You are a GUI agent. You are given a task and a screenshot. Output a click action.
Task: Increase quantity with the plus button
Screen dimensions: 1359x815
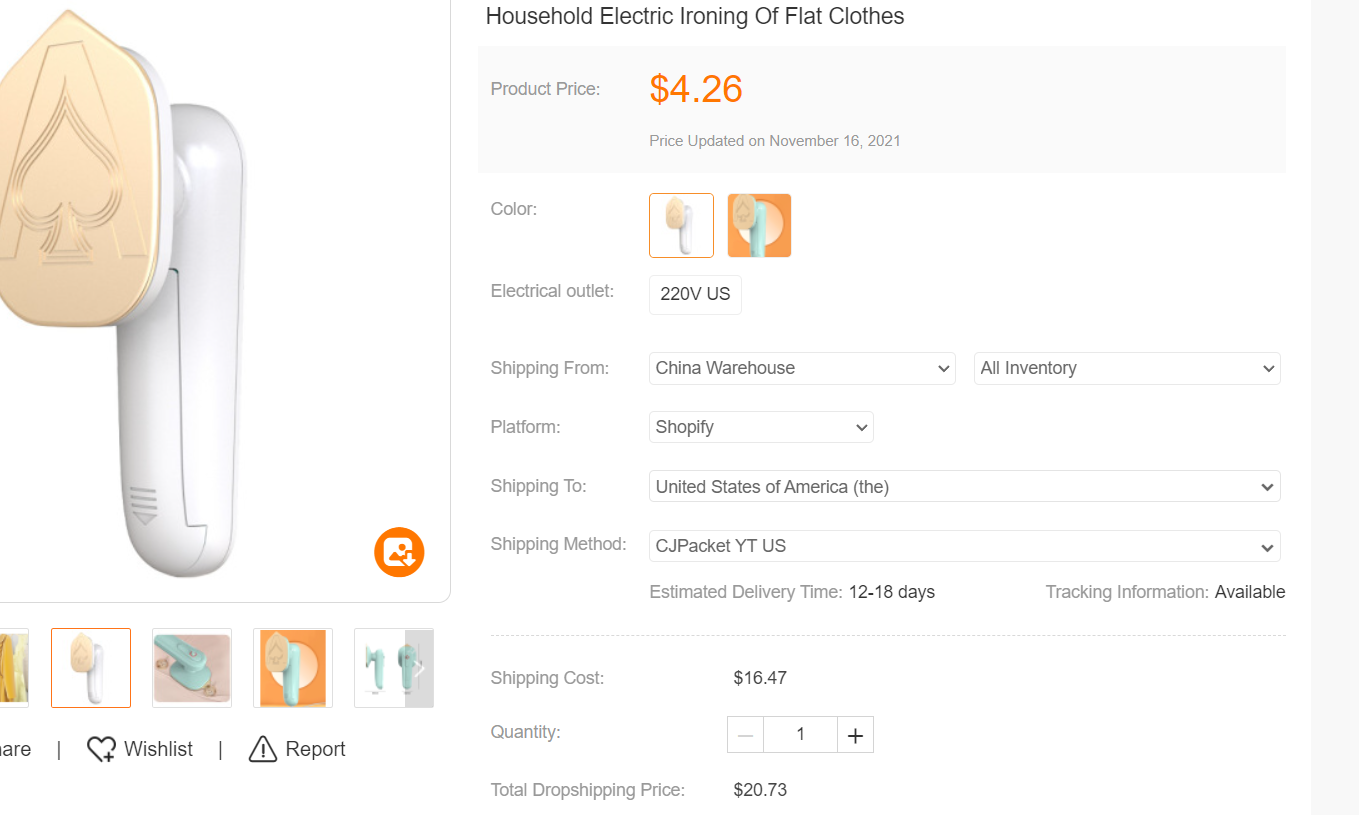855,735
